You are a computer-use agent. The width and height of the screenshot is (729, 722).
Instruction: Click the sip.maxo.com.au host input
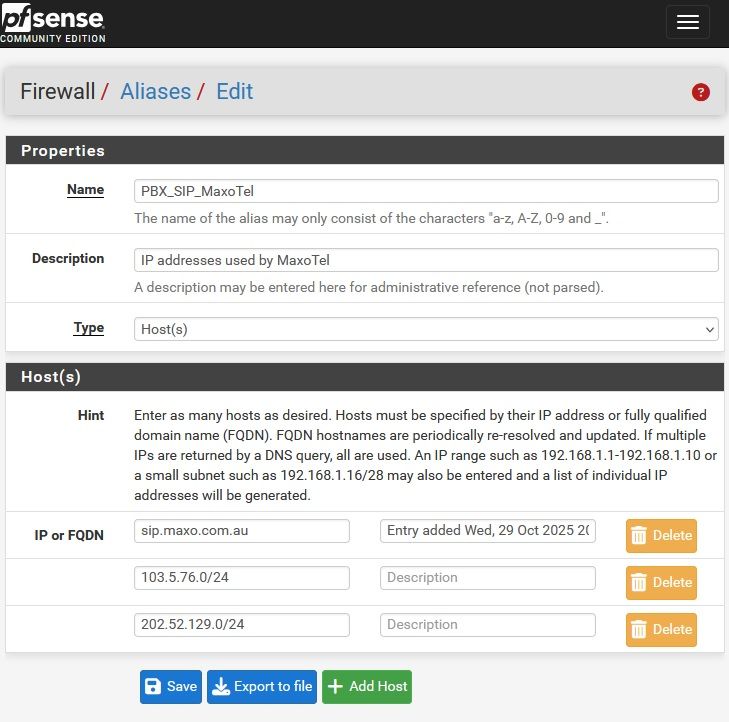(242, 531)
